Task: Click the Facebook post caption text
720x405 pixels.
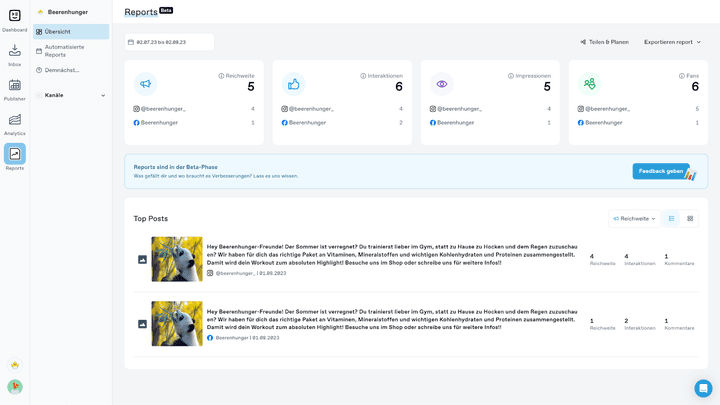Action: point(392,320)
